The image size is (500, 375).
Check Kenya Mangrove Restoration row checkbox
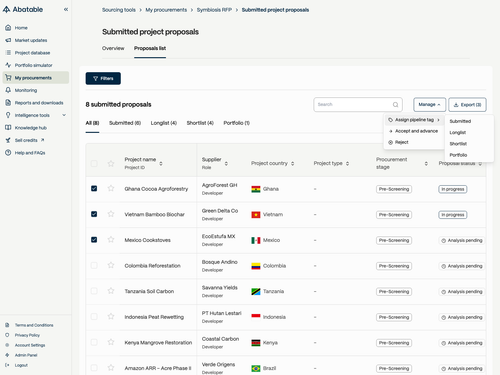[x=94, y=342]
